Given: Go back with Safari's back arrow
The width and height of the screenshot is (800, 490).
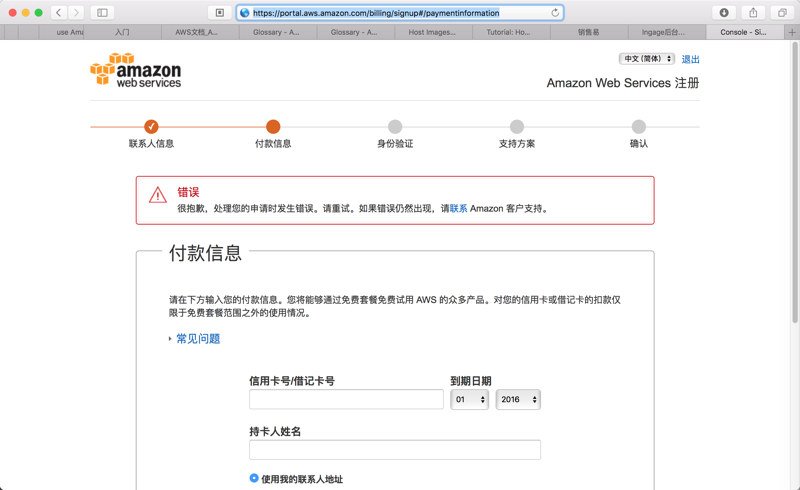Looking at the screenshot, I should (x=59, y=13).
